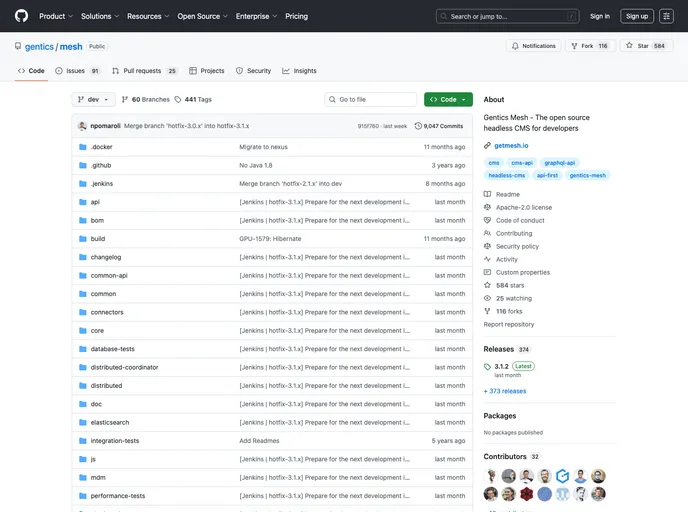The width and height of the screenshot is (688, 512).
Task: Open the api folder icon
Action: tap(82, 202)
